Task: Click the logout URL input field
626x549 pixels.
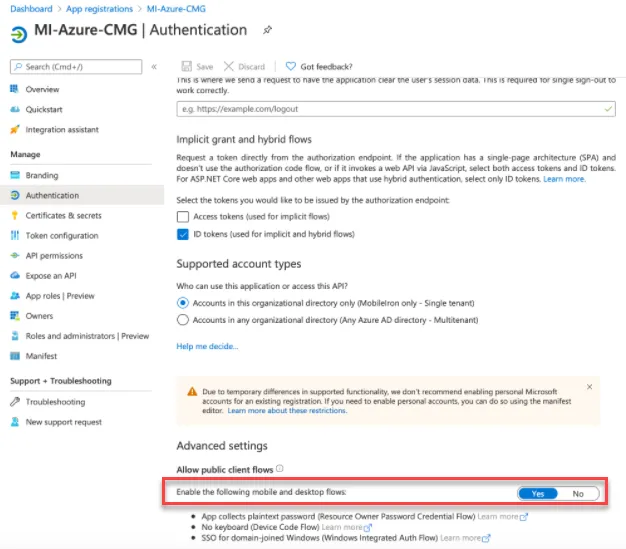Action: tap(396, 109)
